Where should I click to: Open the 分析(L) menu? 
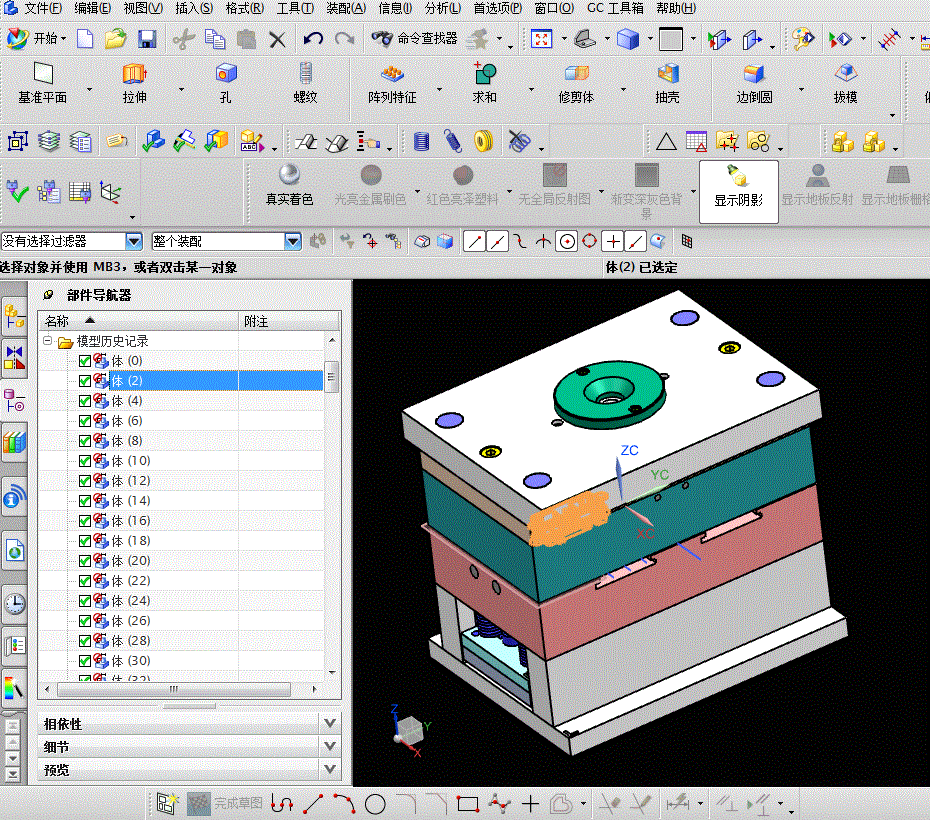click(x=442, y=8)
